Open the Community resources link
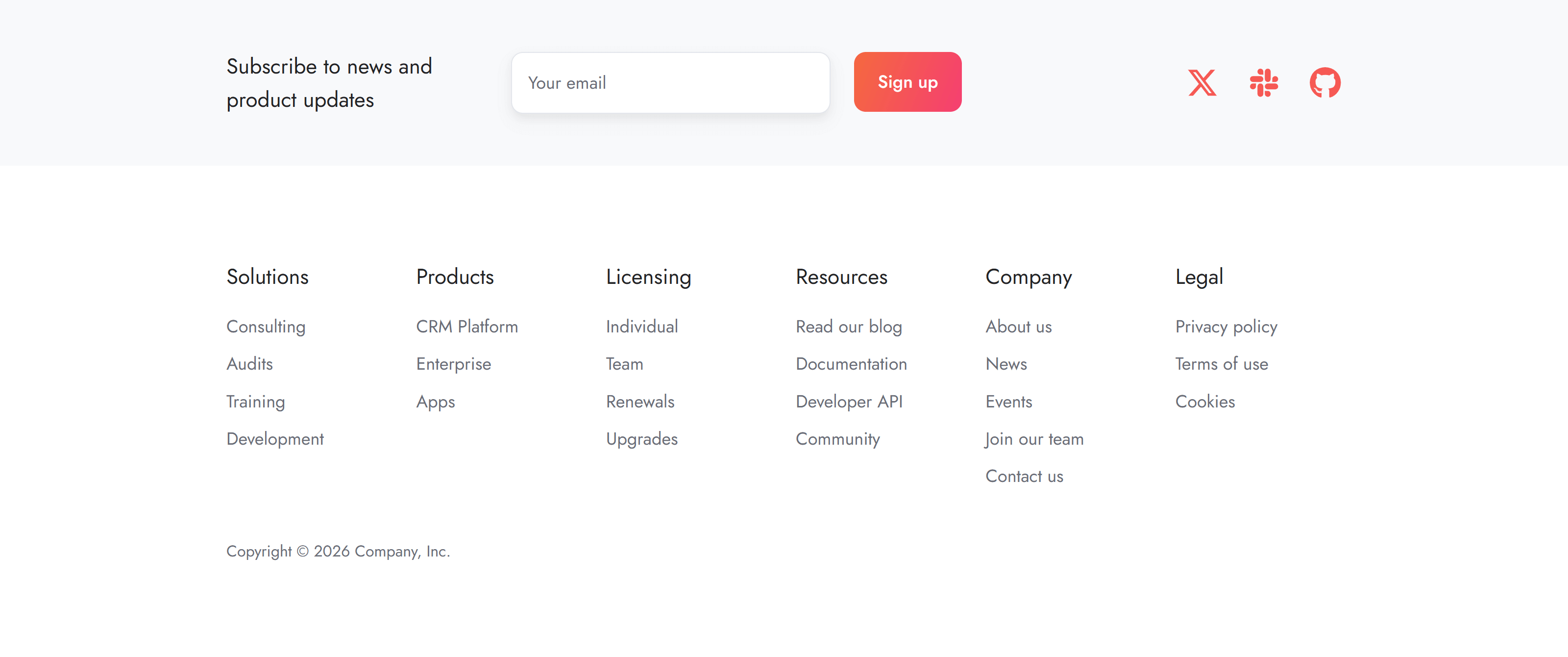 tap(837, 439)
